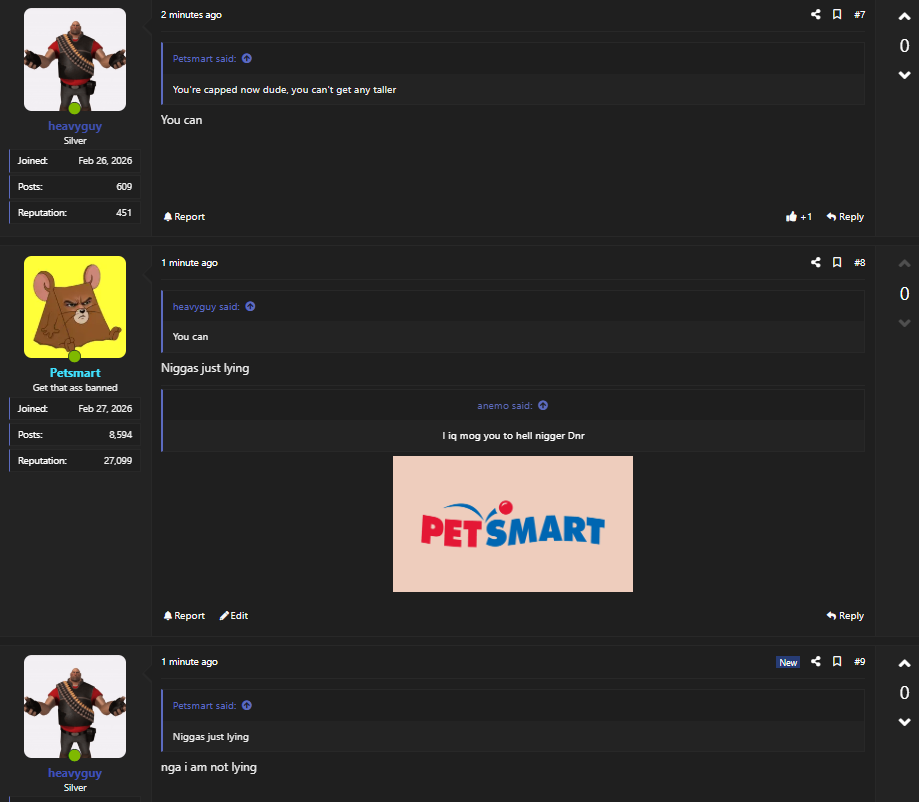Downvote post #8 with down arrow
This screenshot has height=802, width=919.
904,323
